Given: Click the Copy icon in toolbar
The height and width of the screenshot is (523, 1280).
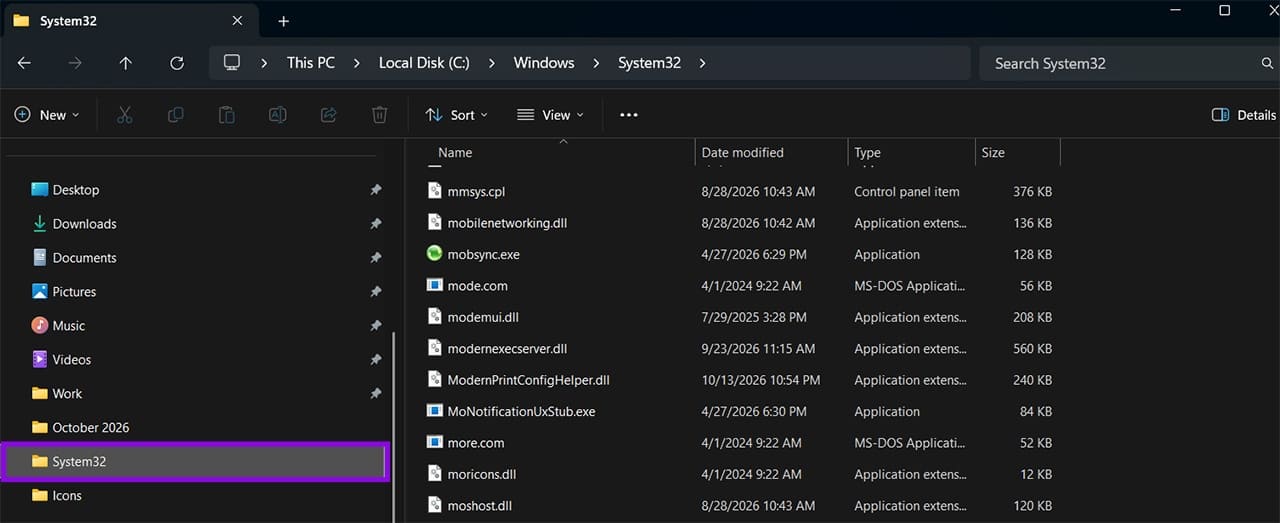Looking at the screenshot, I should tap(176, 115).
